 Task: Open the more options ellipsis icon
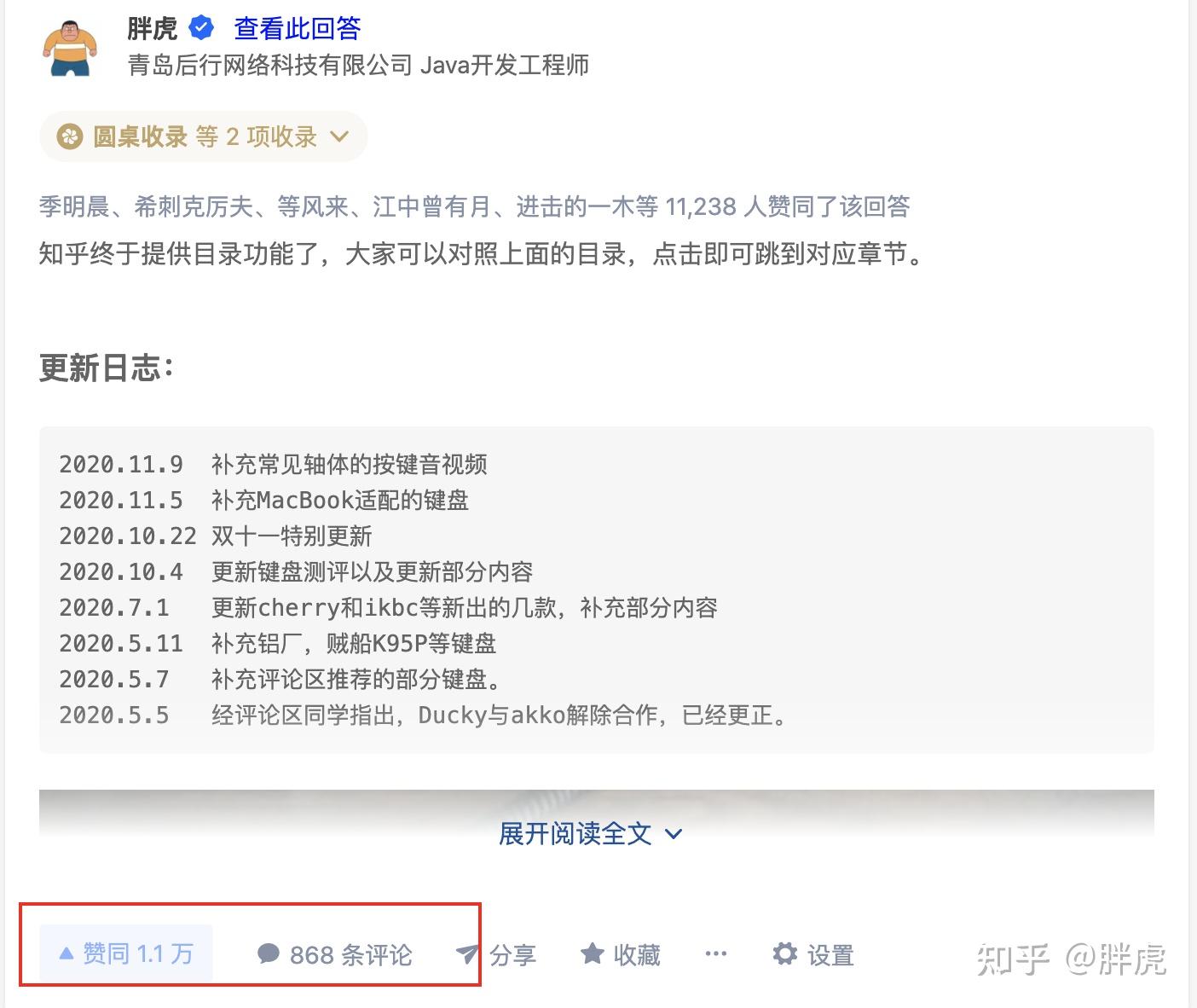pyautogui.click(x=715, y=953)
